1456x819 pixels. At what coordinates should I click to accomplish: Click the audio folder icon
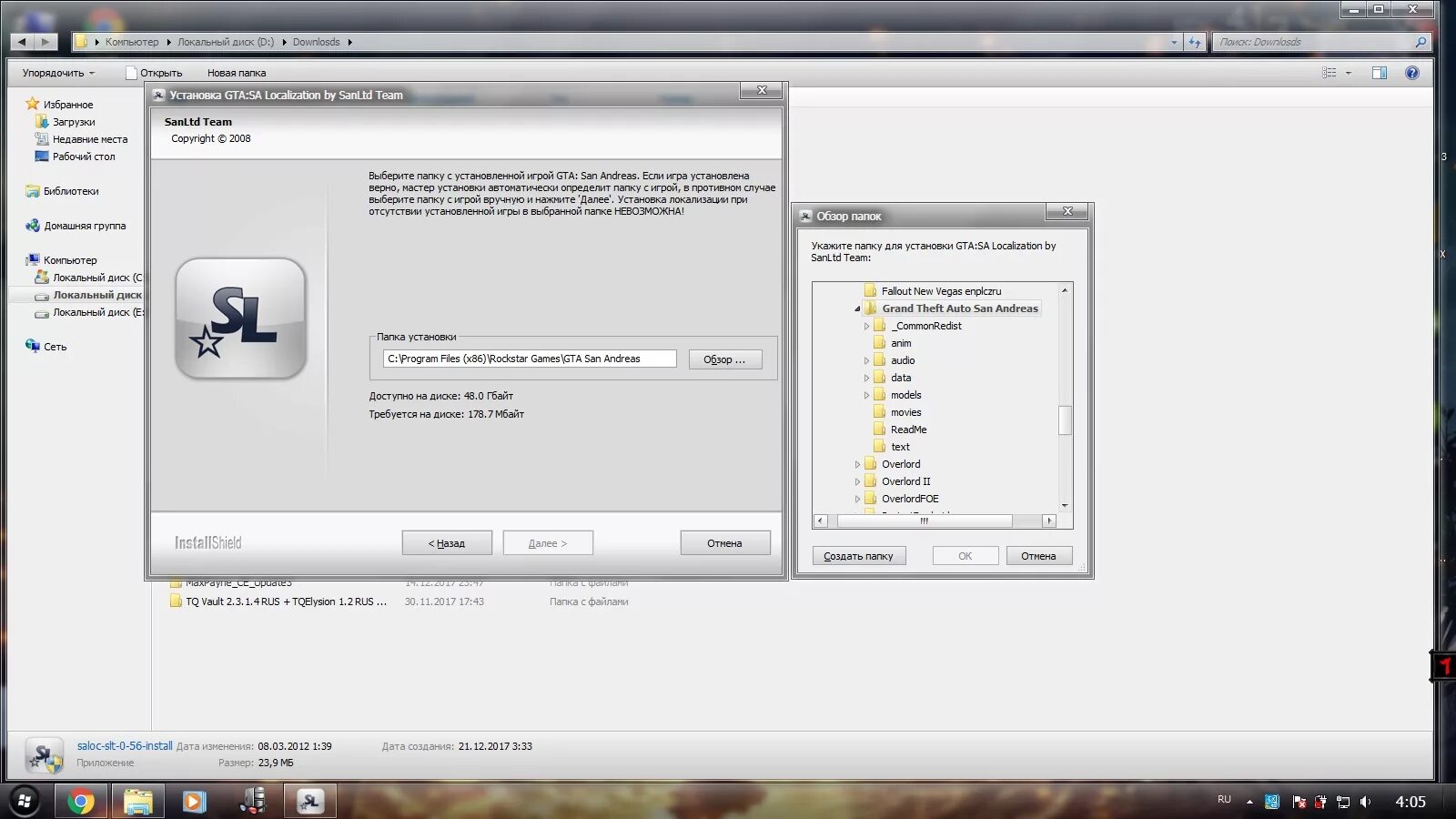click(880, 360)
